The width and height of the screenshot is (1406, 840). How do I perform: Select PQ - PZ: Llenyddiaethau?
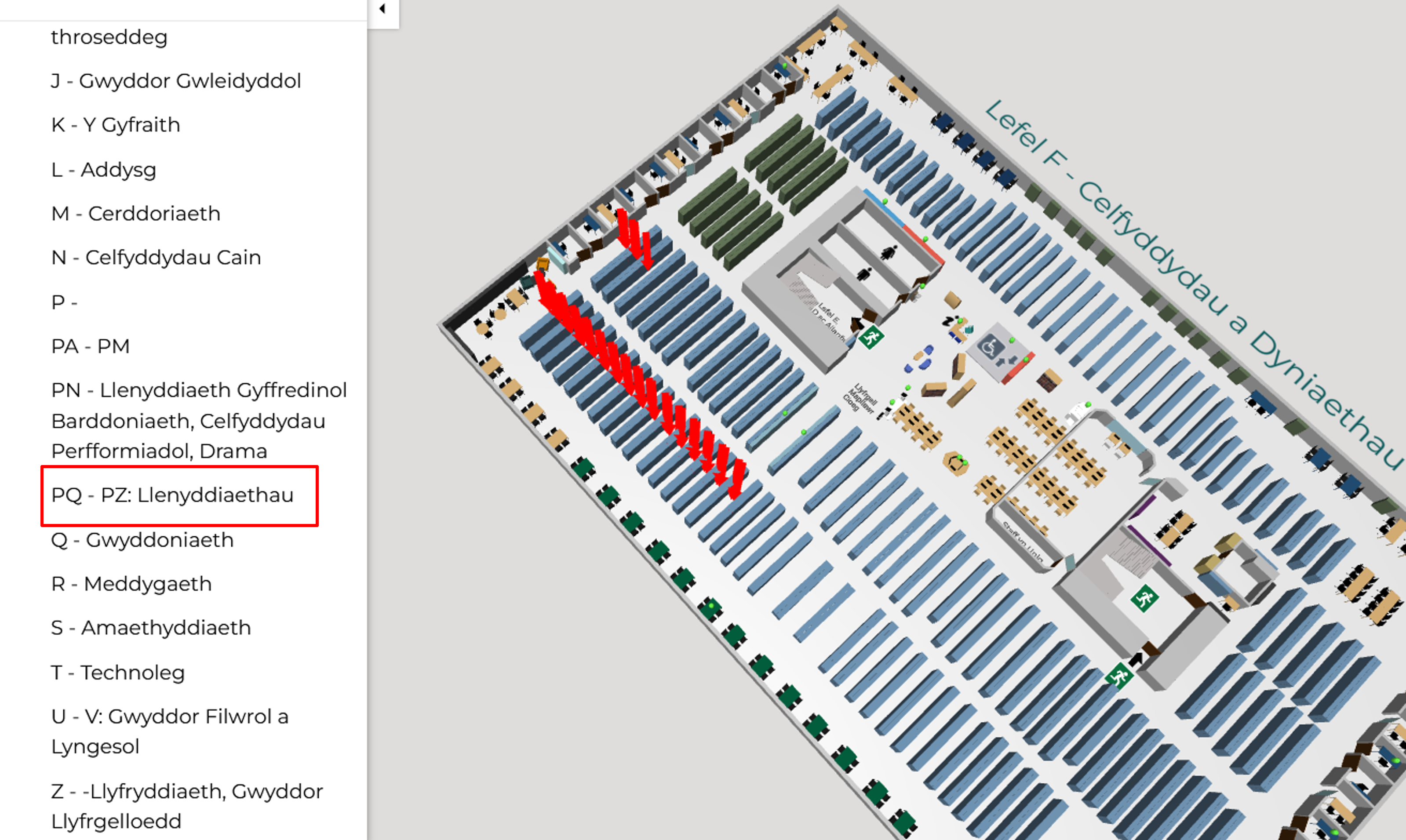pyautogui.click(x=173, y=495)
